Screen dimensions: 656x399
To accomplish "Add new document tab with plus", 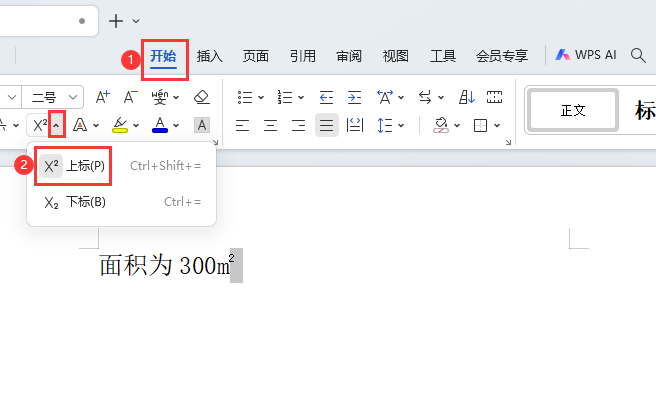I will (116, 21).
